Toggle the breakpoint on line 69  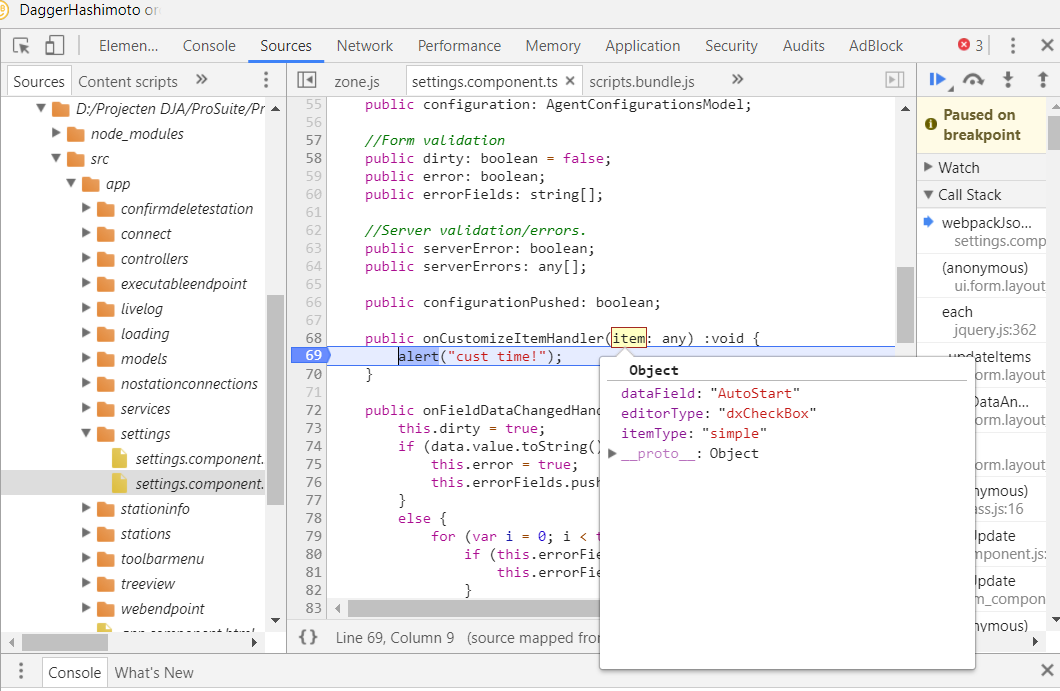(x=311, y=354)
